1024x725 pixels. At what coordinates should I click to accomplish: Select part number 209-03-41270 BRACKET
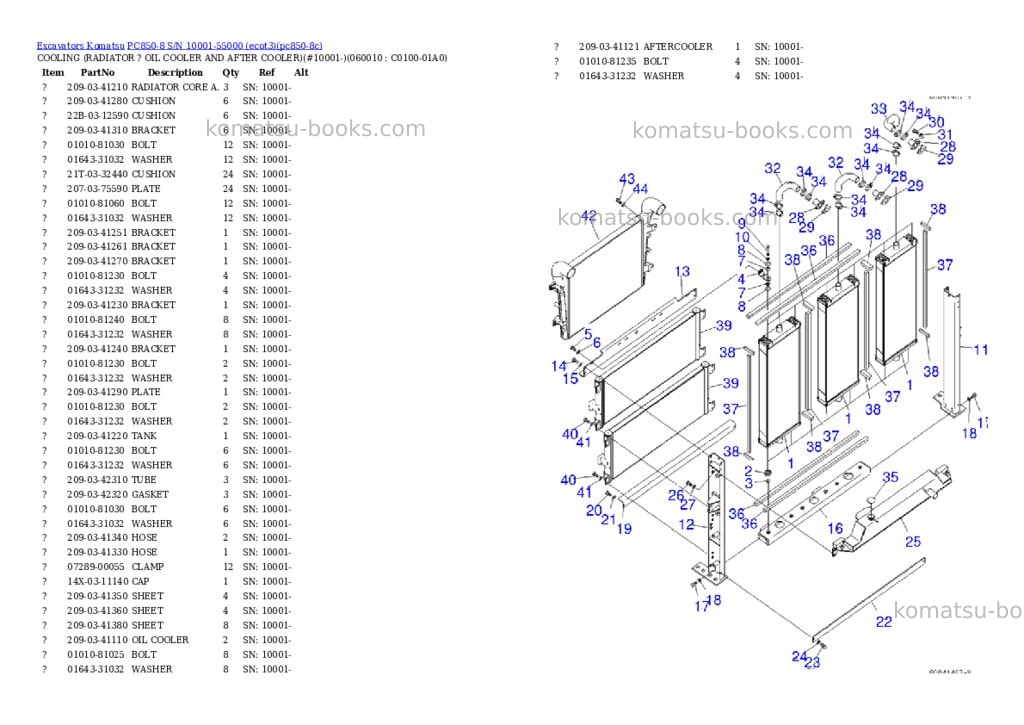coord(97,261)
